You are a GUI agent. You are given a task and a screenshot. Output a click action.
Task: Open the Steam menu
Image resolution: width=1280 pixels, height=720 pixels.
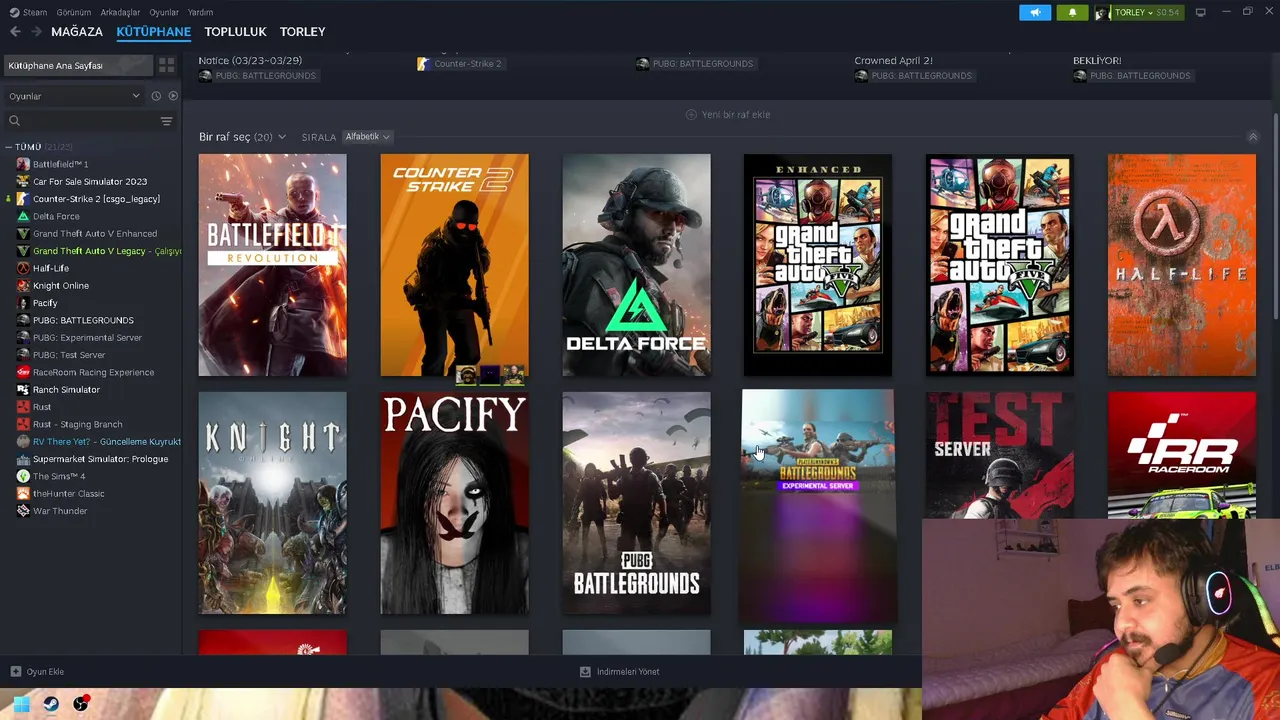point(35,12)
